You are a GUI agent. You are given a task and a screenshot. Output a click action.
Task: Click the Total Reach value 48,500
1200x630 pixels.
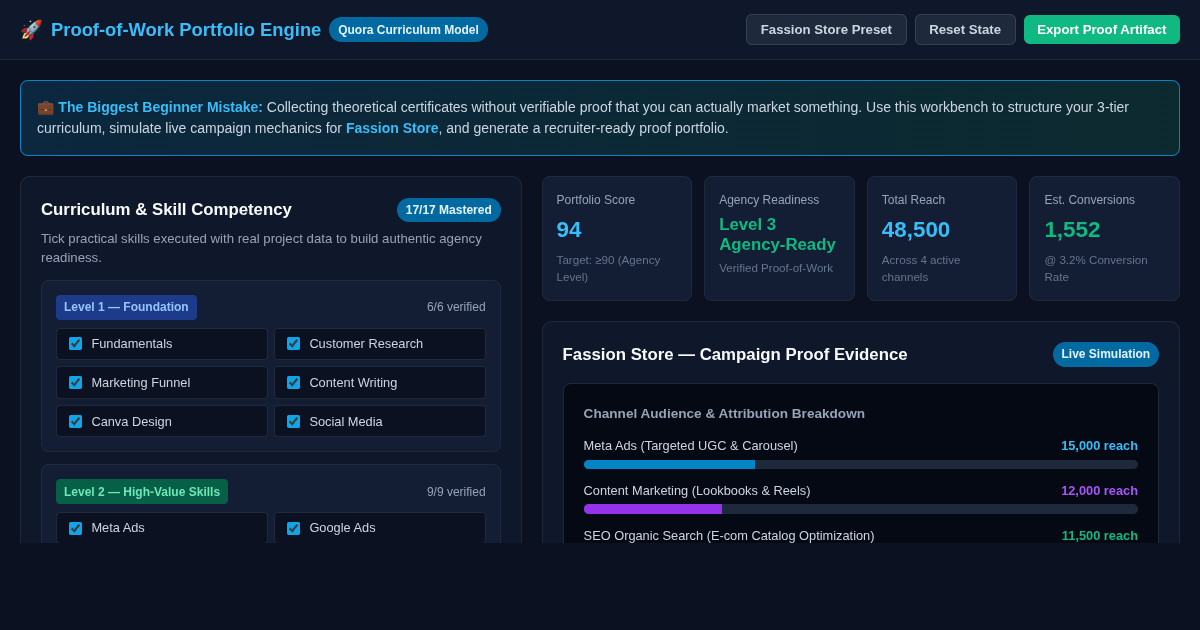pos(916,230)
